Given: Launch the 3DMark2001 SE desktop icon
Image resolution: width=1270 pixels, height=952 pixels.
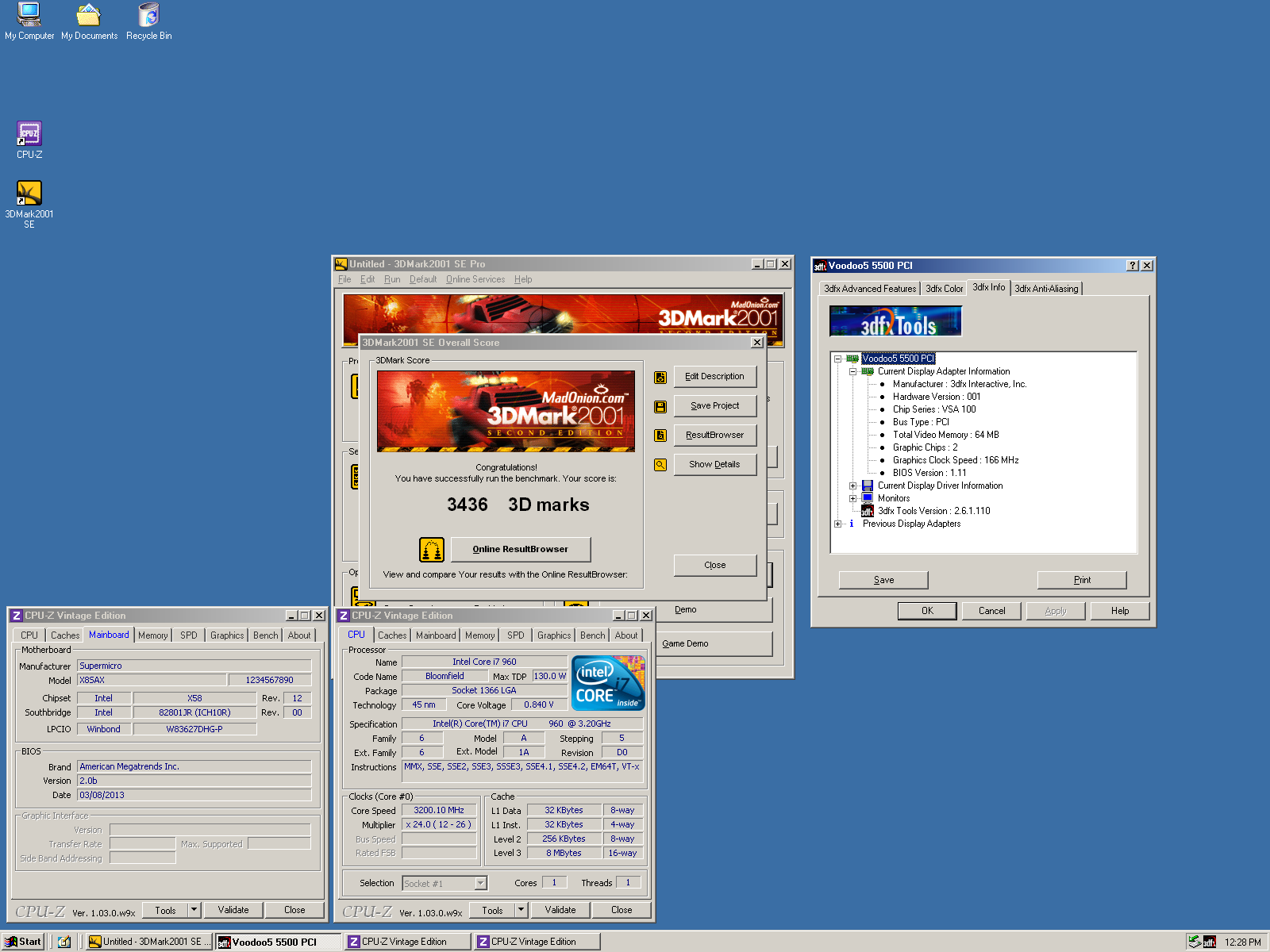Looking at the screenshot, I should [29, 194].
